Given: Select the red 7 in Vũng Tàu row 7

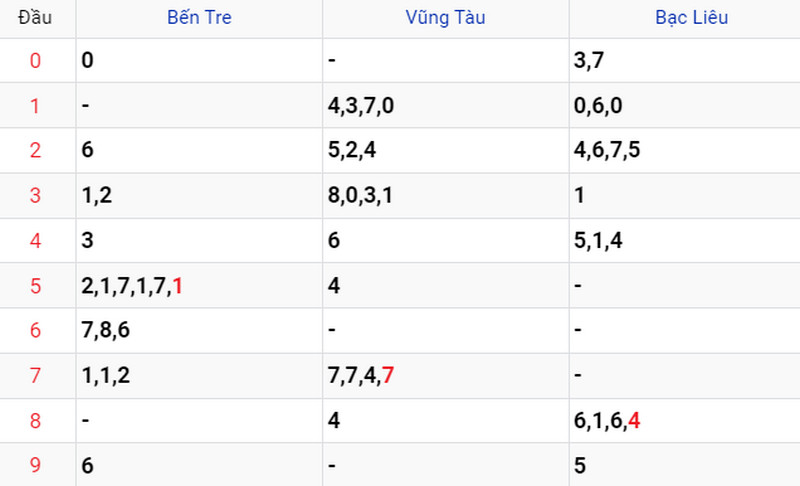Looking at the screenshot, I should [x=388, y=376].
